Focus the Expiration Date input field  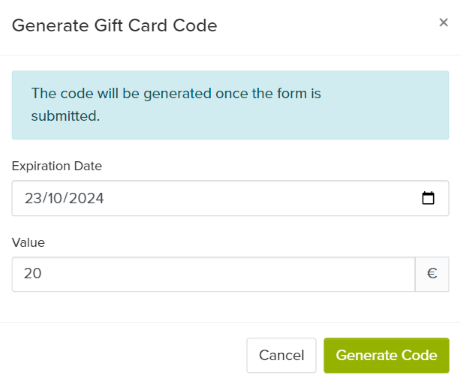coord(230,198)
